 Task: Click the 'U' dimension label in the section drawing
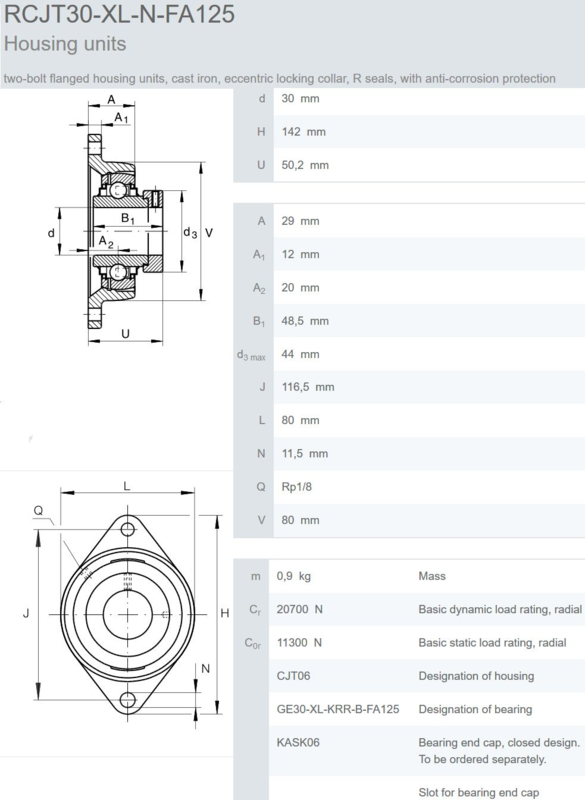click(x=125, y=334)
